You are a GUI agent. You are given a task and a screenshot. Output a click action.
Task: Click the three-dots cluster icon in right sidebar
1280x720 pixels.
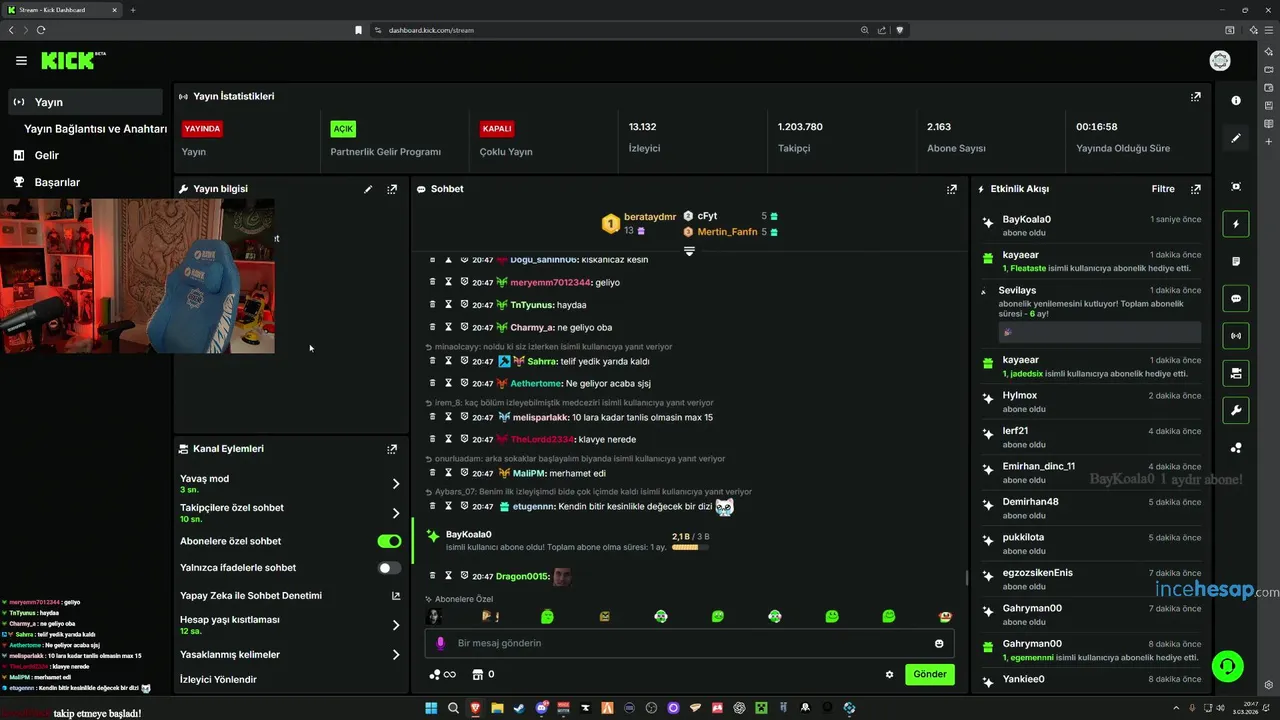(1236, 448)
